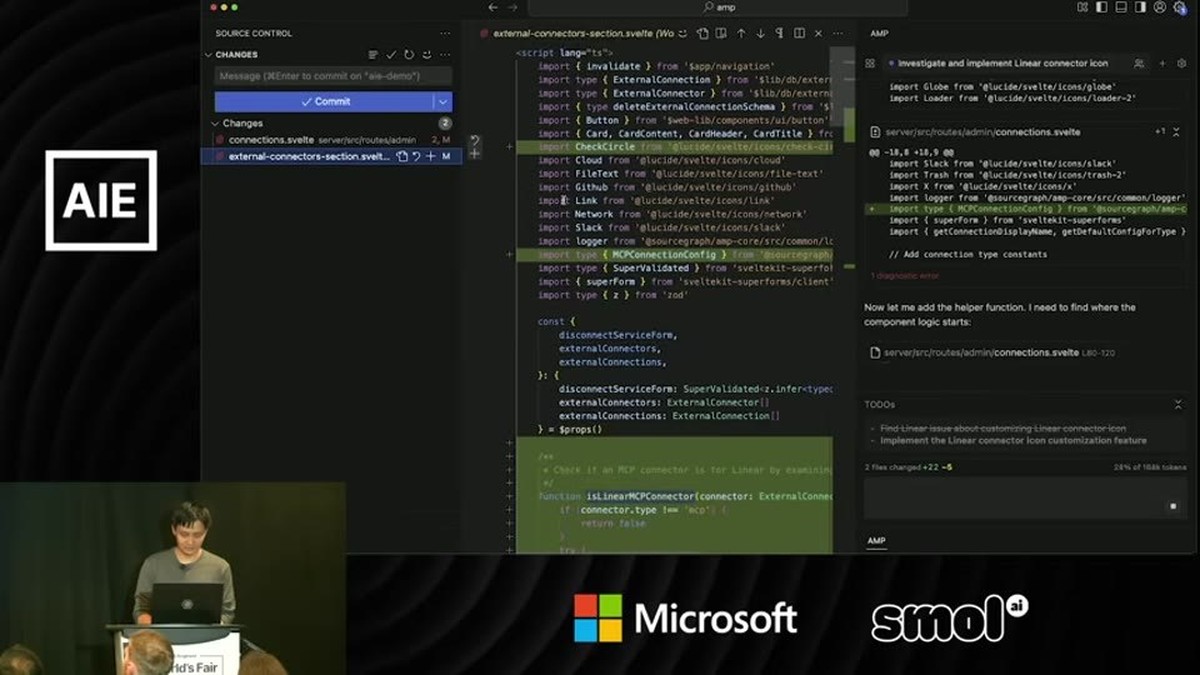Viewport: 1200px width, 675px height.
Task: Discard changes on external-connectors-section row
Action: (x=416, y=157)
